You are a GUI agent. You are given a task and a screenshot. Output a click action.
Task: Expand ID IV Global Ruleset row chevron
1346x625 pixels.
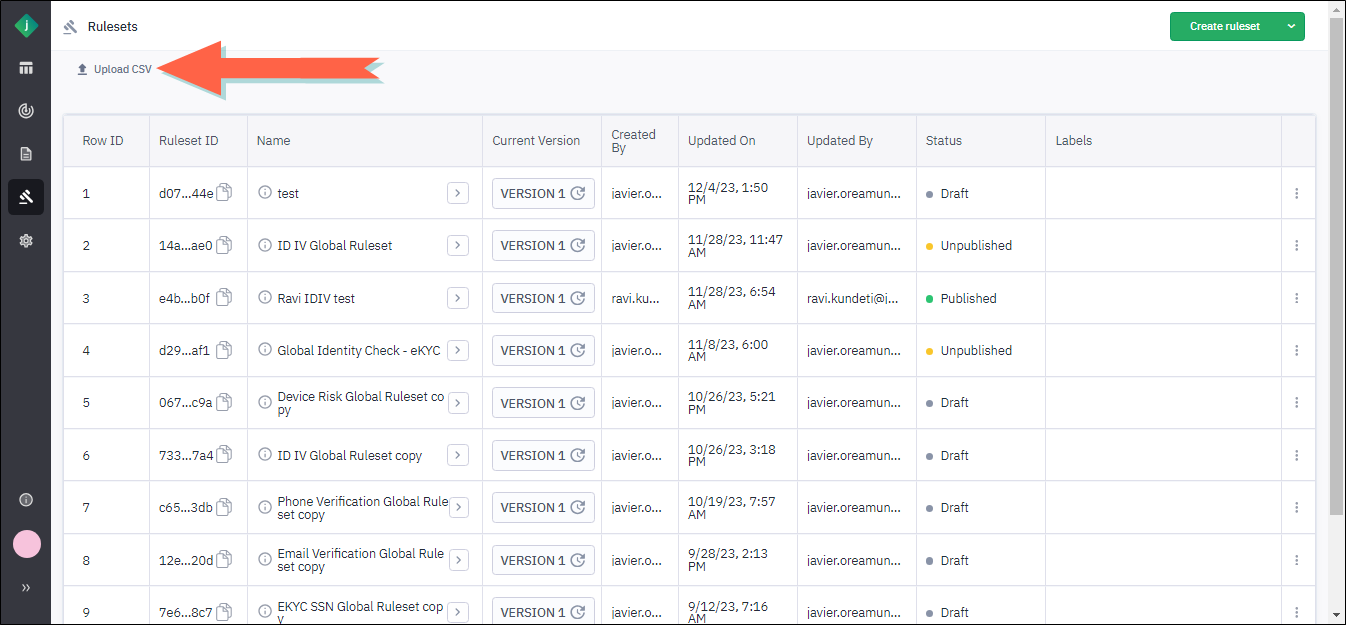458,245
